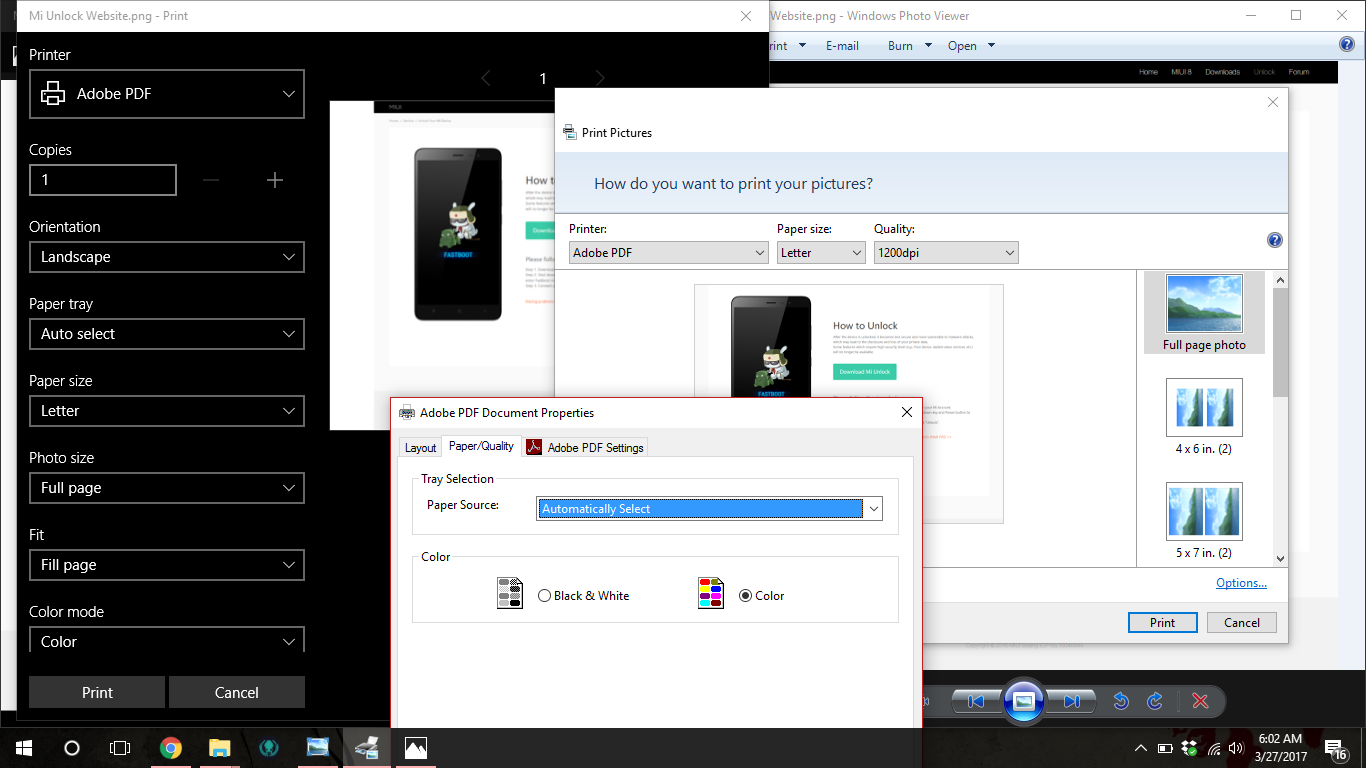The height and width of the screenshot is (768, 1366).
Task: Show next image in Photo Viewer
Action: point(1070,702)
